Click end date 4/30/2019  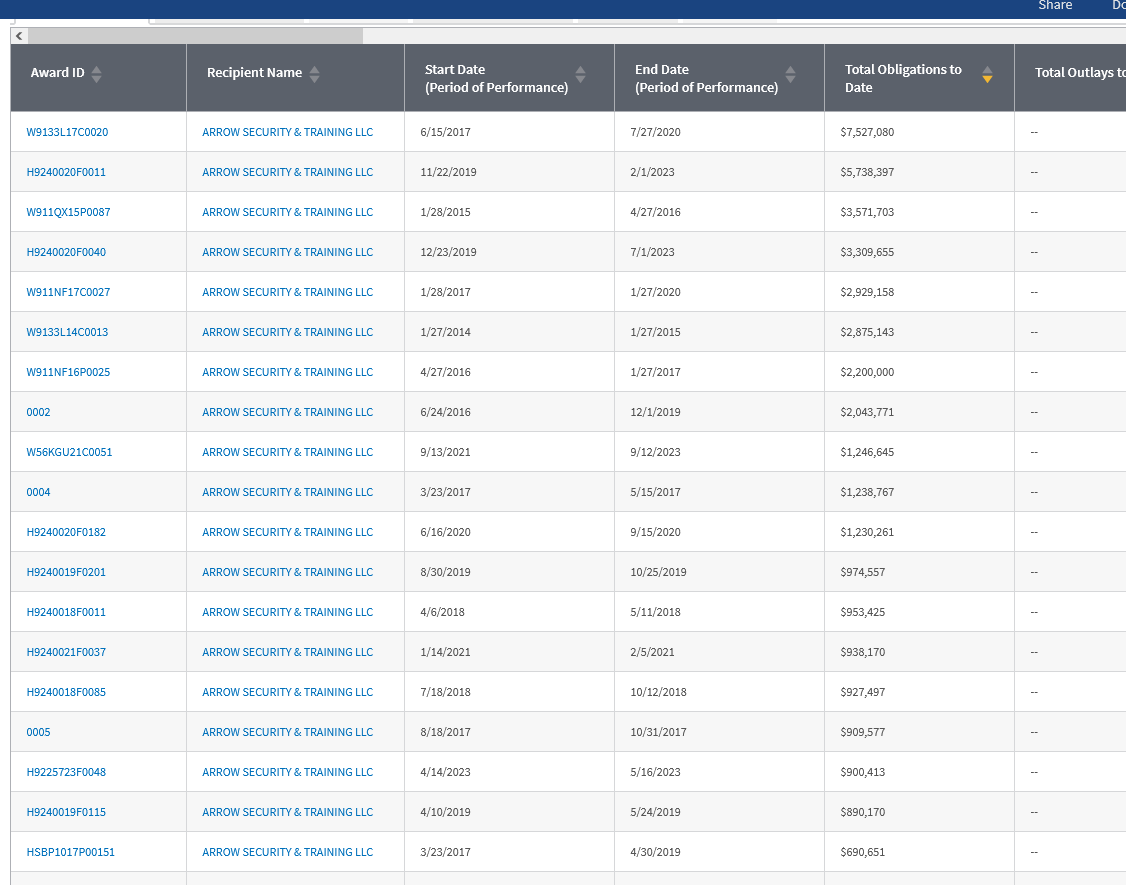[x=655, y=852]
